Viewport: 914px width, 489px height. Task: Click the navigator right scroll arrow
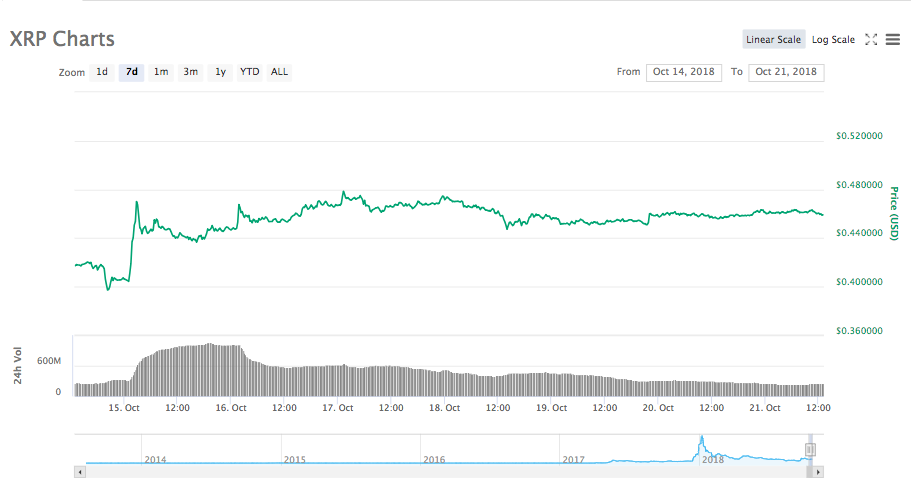pyautogui.click(x=818, y=472)
